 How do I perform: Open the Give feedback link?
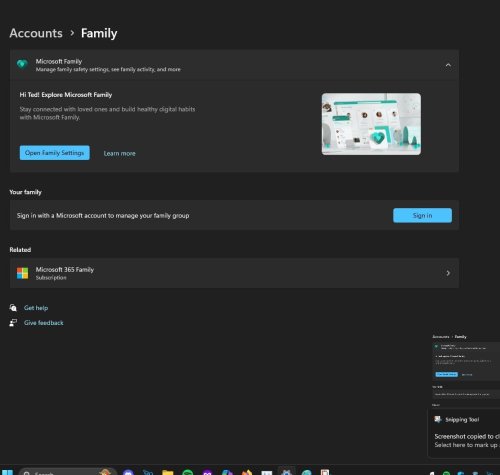(x=44, y=323)
